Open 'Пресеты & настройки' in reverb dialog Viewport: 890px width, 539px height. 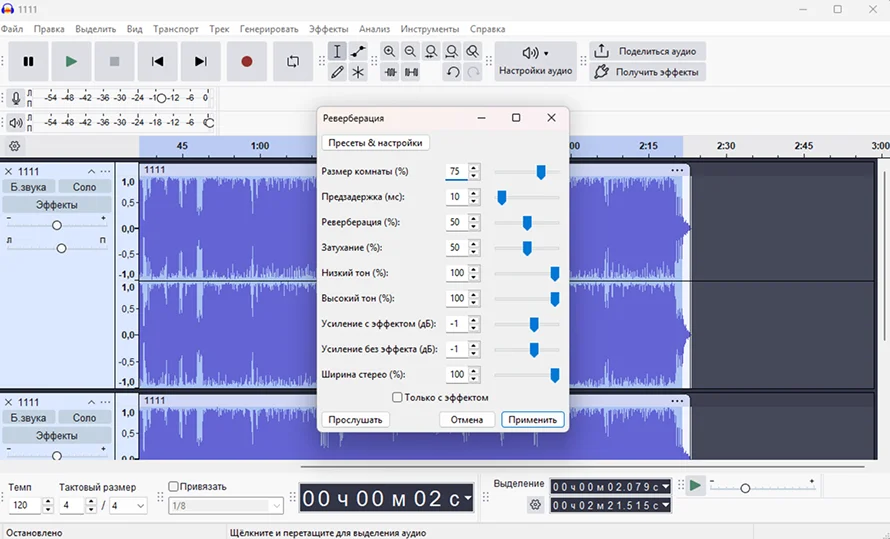(x=376, y=143)
